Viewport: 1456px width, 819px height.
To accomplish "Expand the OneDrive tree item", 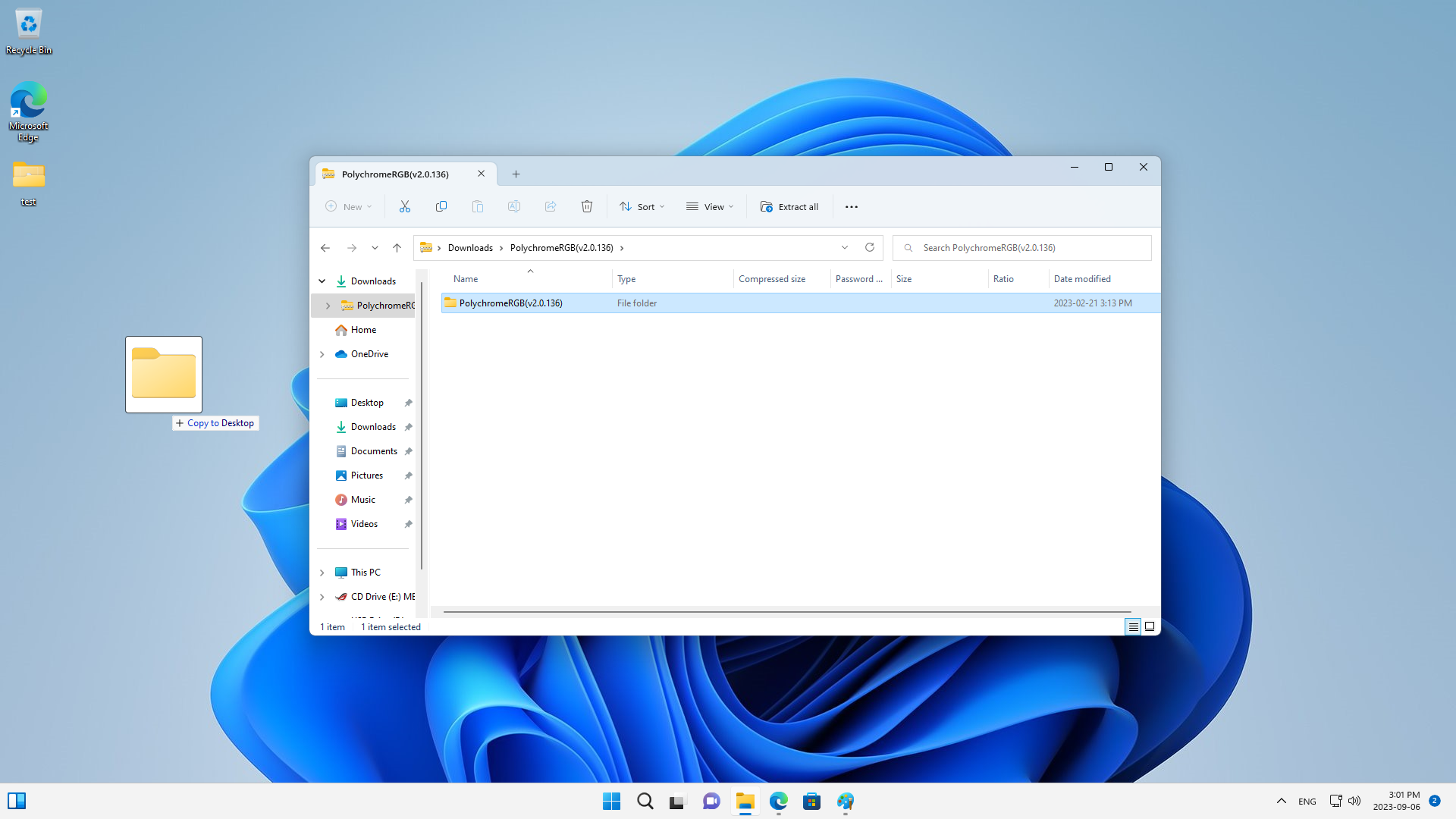I will click(x=322, y=354).
